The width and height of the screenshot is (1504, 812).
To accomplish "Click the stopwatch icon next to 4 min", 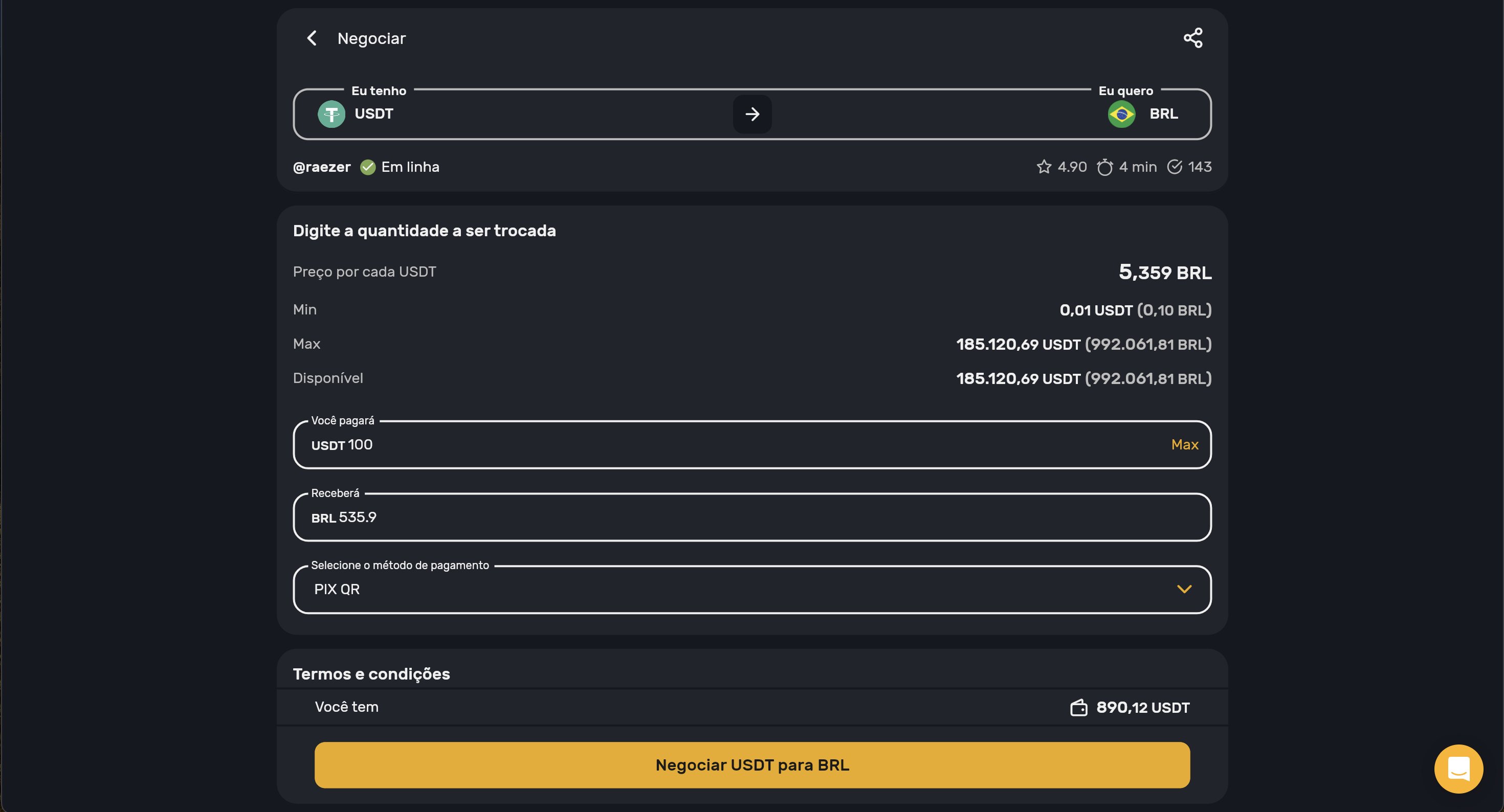I will (x=1104, y=168).
